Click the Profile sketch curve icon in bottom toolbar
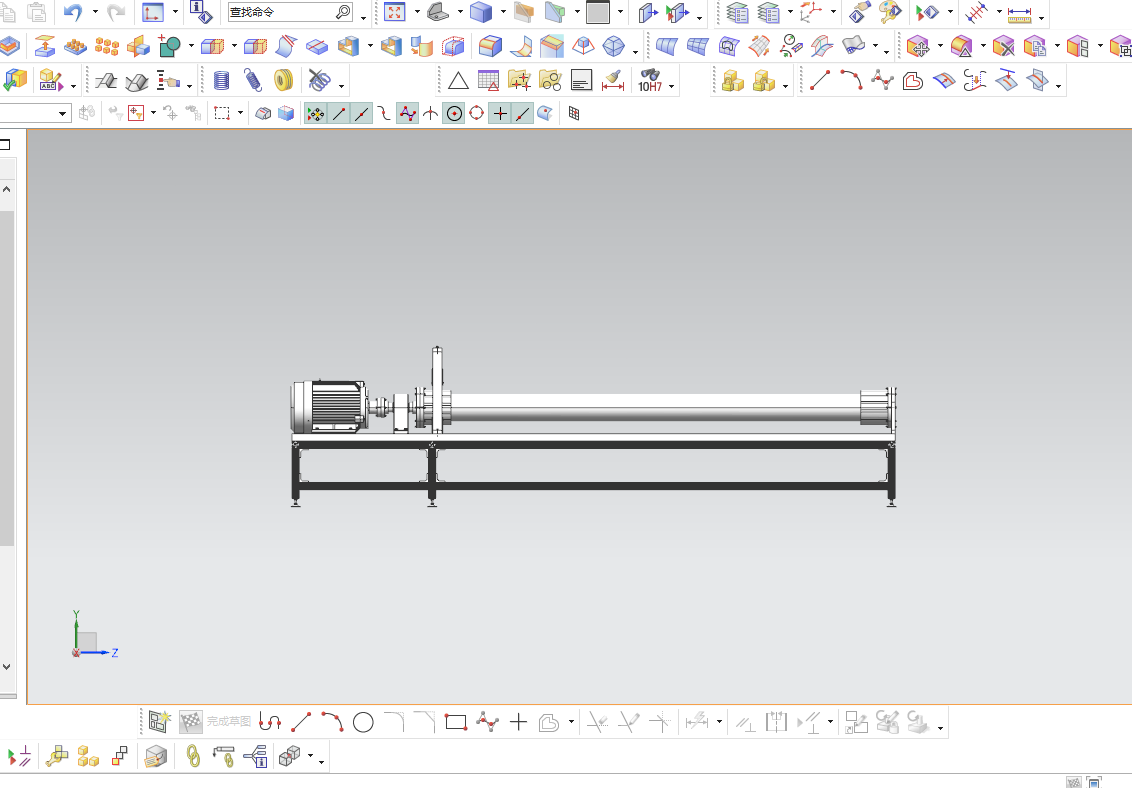This screenshot has width=1132, height=788. (x=269, y=722)
